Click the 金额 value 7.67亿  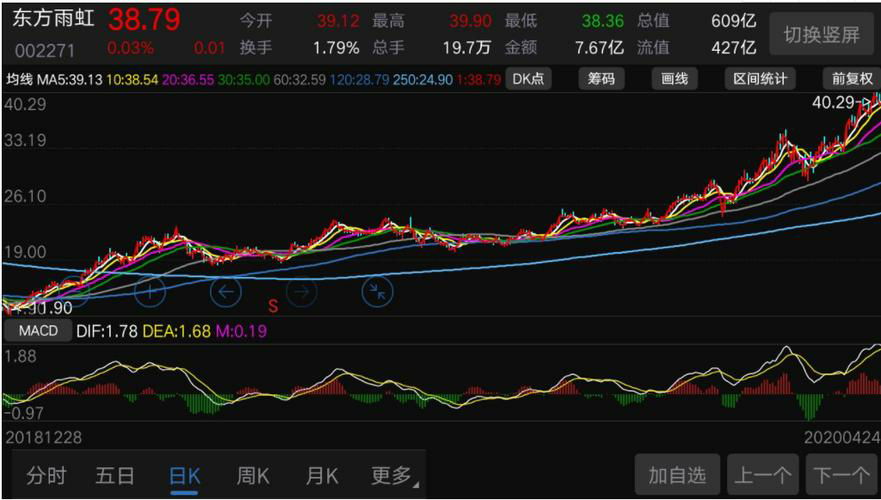(600, 48)
